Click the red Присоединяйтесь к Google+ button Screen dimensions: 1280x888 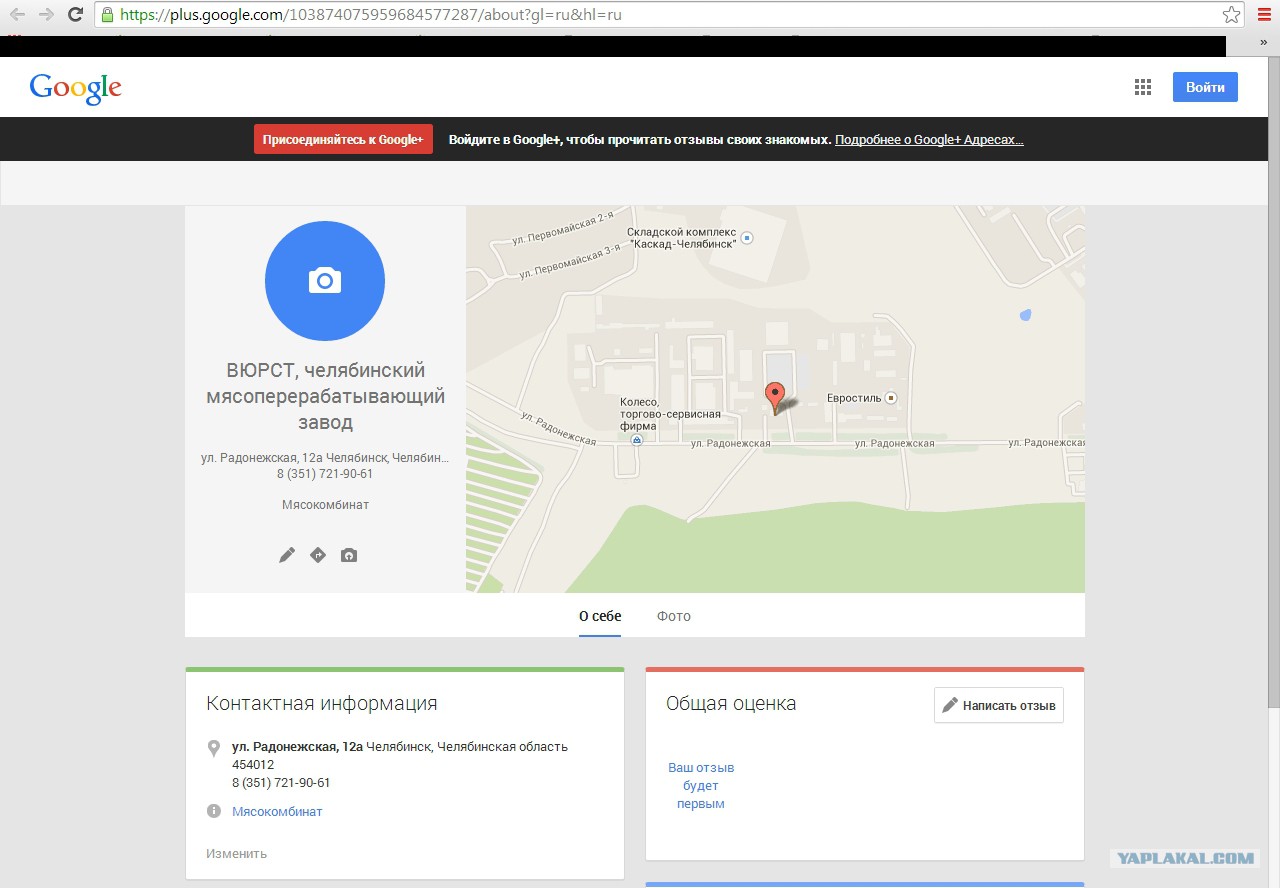pos(343,139)
